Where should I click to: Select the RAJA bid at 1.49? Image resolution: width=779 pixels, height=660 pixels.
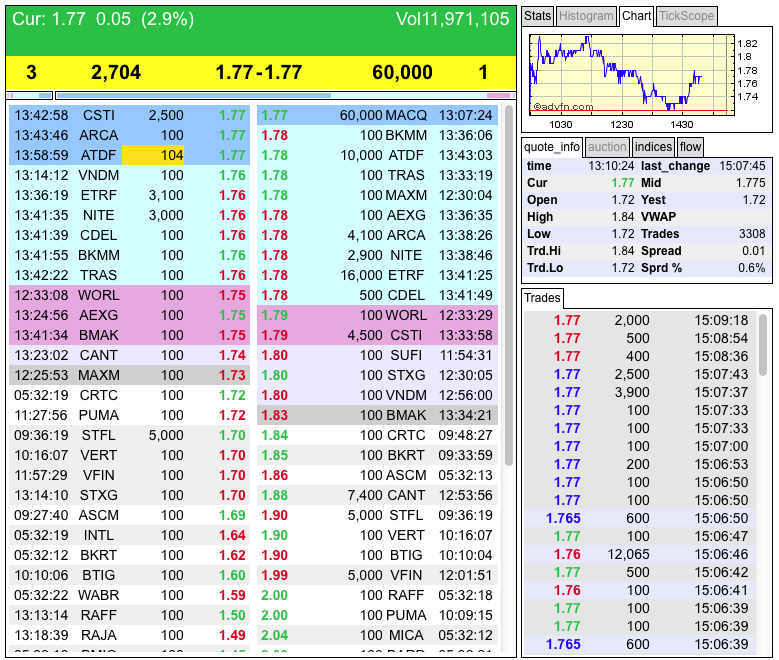[129, 635]
